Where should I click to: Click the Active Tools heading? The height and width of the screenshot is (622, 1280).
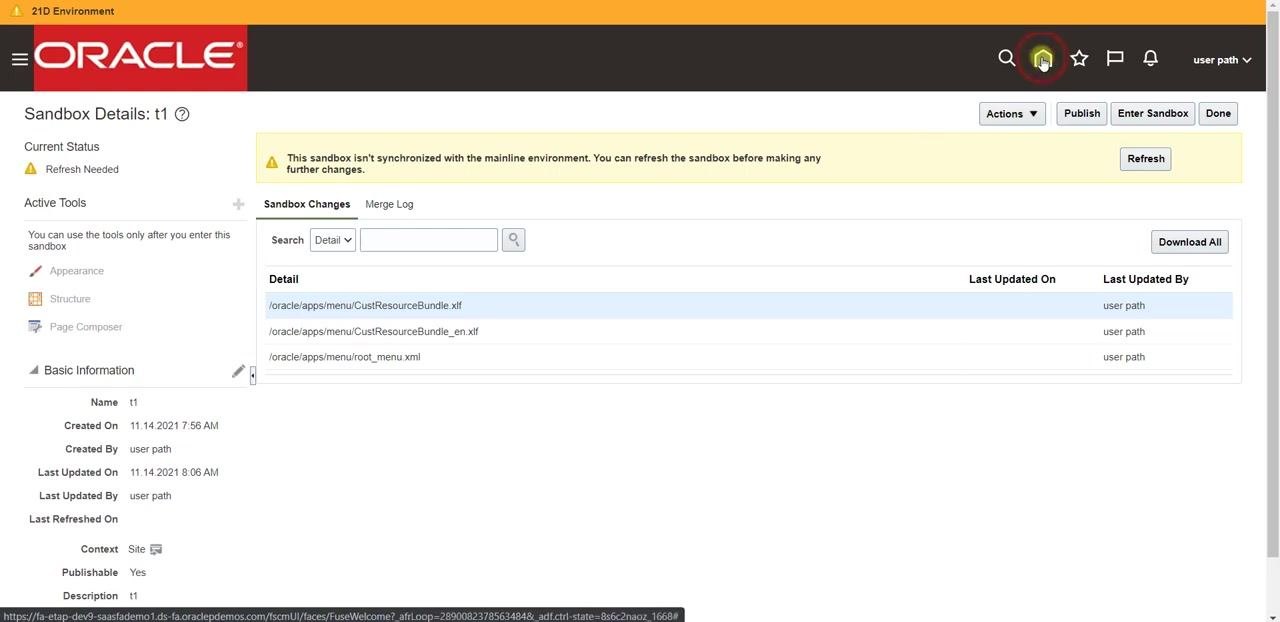[x=55, y=203]
